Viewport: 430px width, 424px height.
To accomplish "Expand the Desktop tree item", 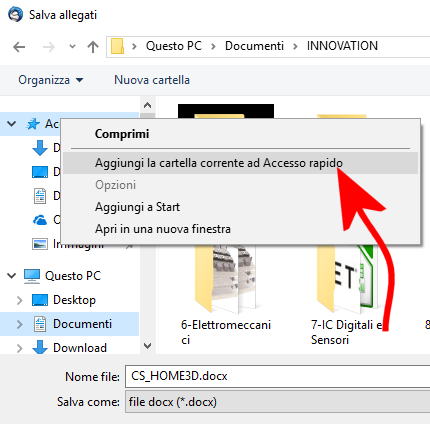I will pos(20,300).
